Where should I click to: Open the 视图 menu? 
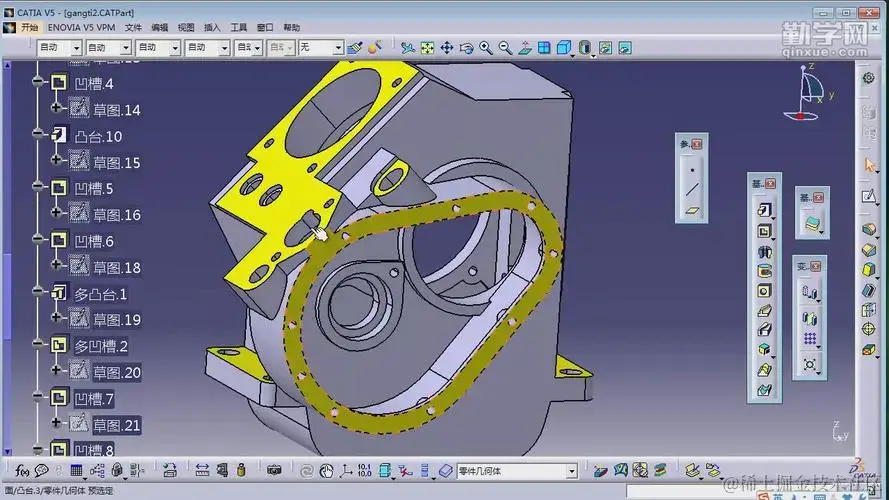coord(186,27)
